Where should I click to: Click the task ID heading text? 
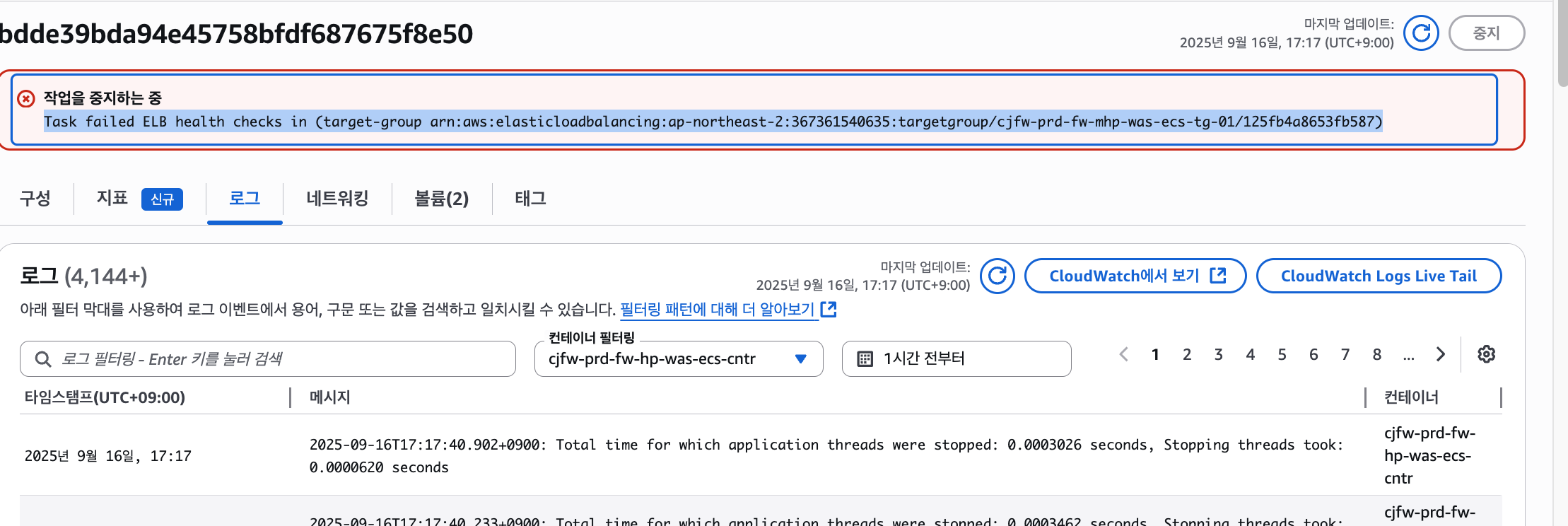(236, 34)
